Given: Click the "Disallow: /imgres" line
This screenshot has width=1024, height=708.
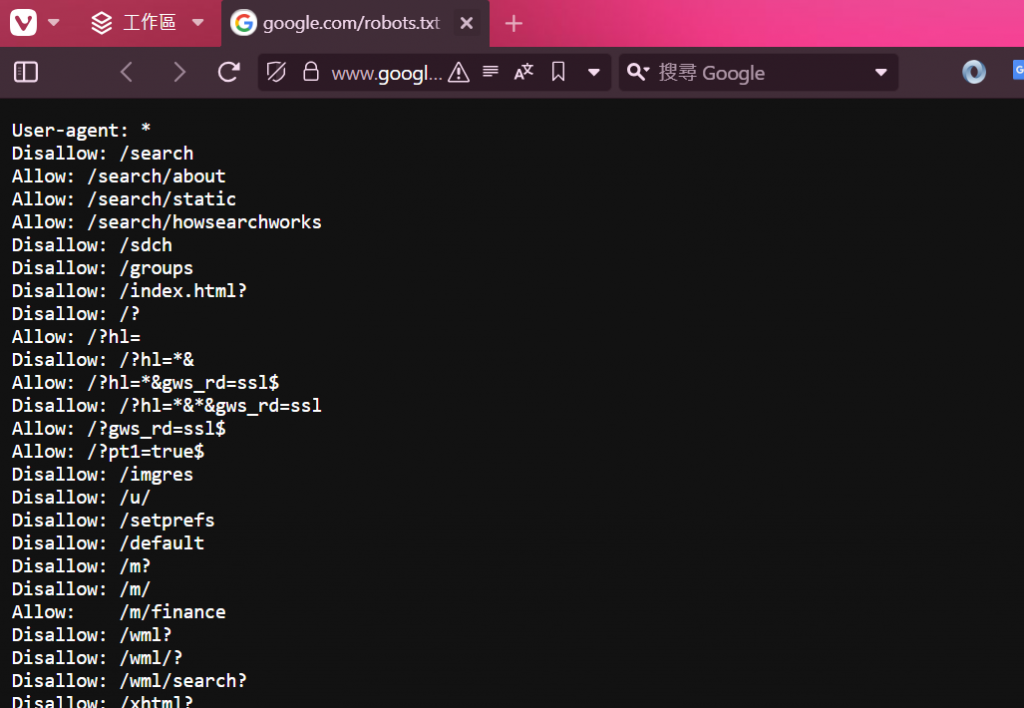Looking at the screenshot, I should pos(103,475).
